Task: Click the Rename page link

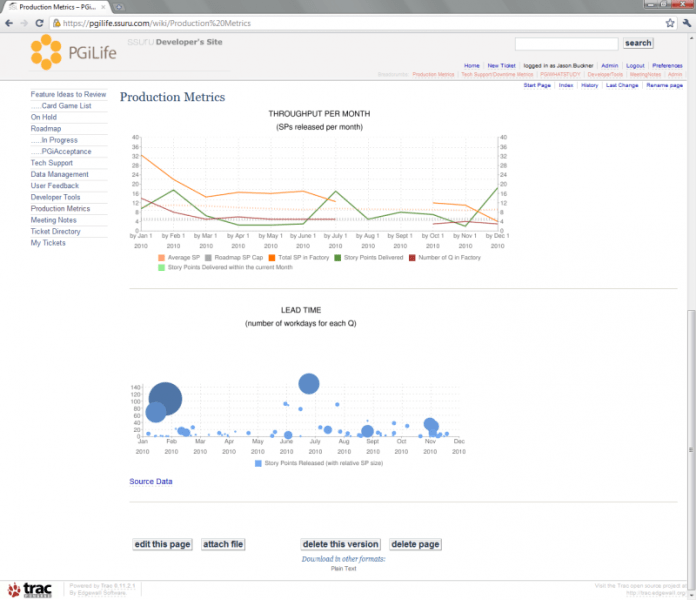Action: pyautogui.click(x=664, y=85)
